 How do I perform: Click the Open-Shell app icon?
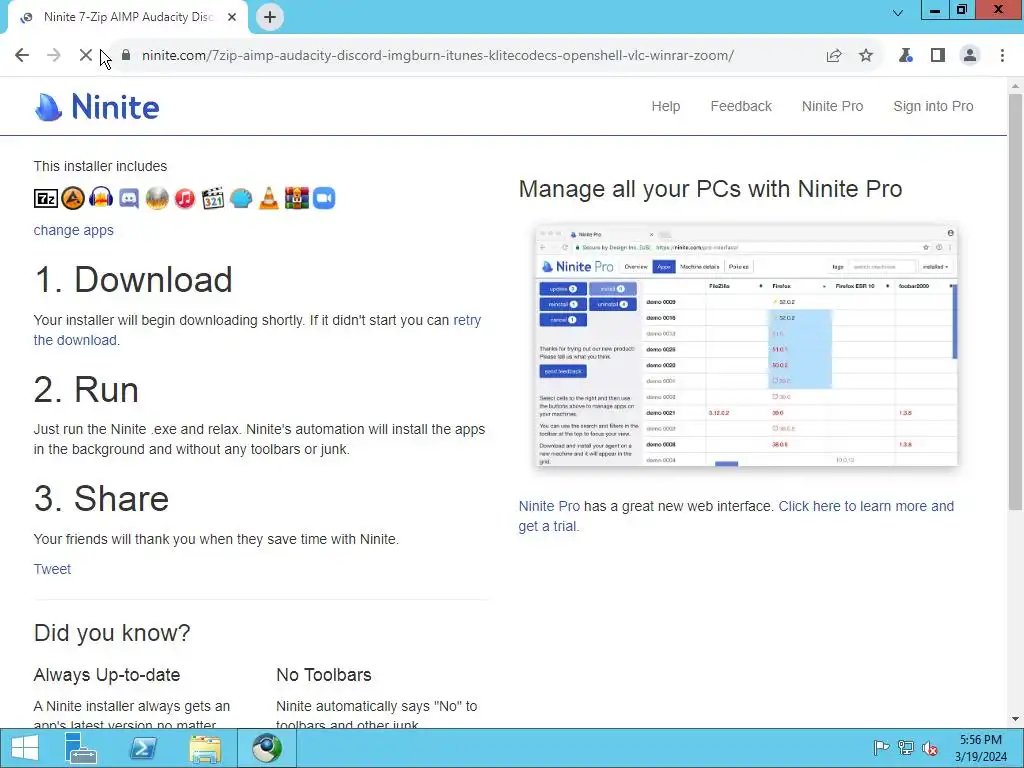[x=241, y=198]
